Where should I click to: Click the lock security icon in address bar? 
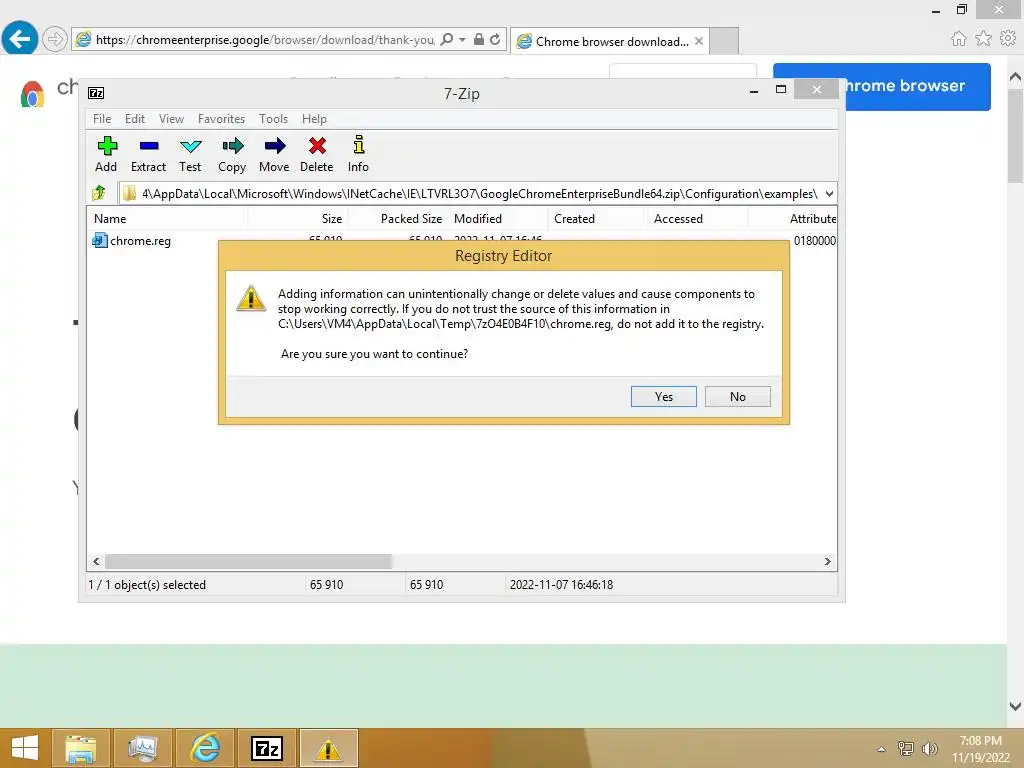pos(479,40)
